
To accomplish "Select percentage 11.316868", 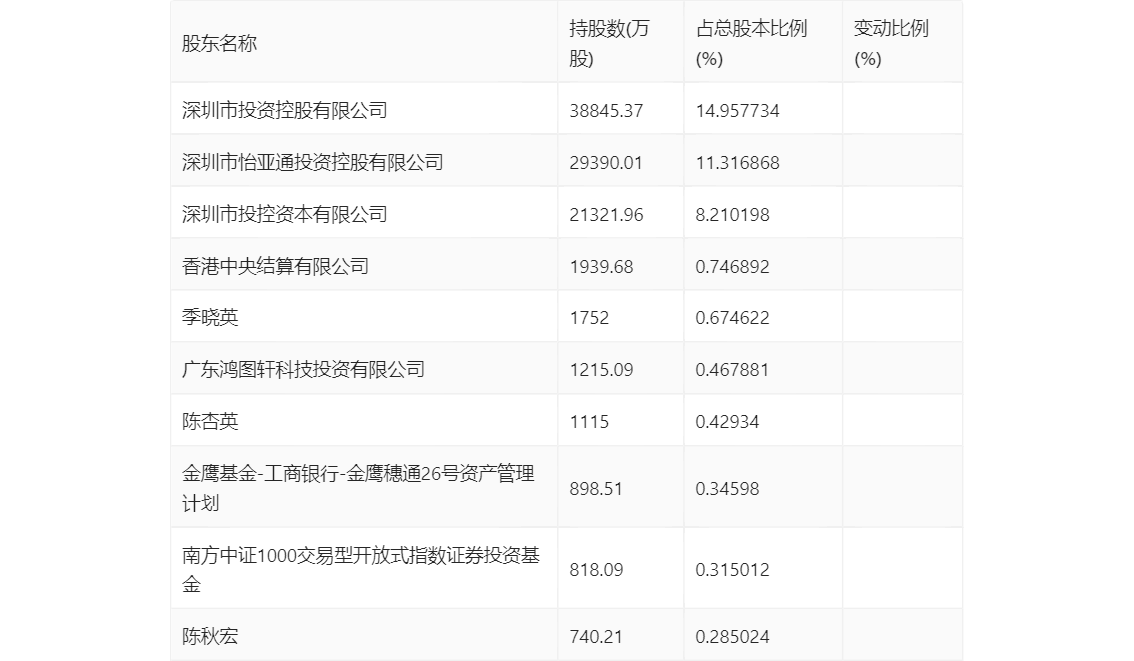I will pyautogui.click(x=738, y=163).
